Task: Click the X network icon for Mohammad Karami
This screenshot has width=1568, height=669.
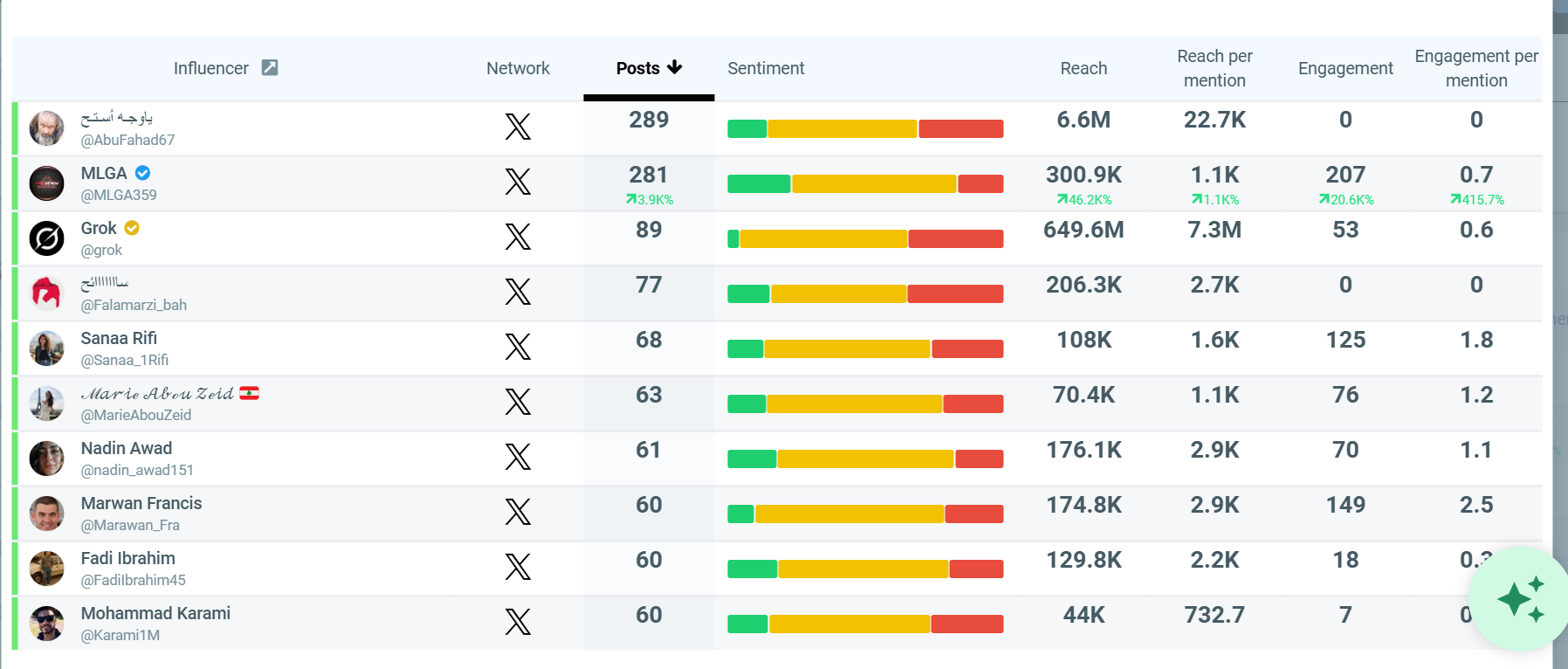Action: pyautogui.click(x=518, y=622)
